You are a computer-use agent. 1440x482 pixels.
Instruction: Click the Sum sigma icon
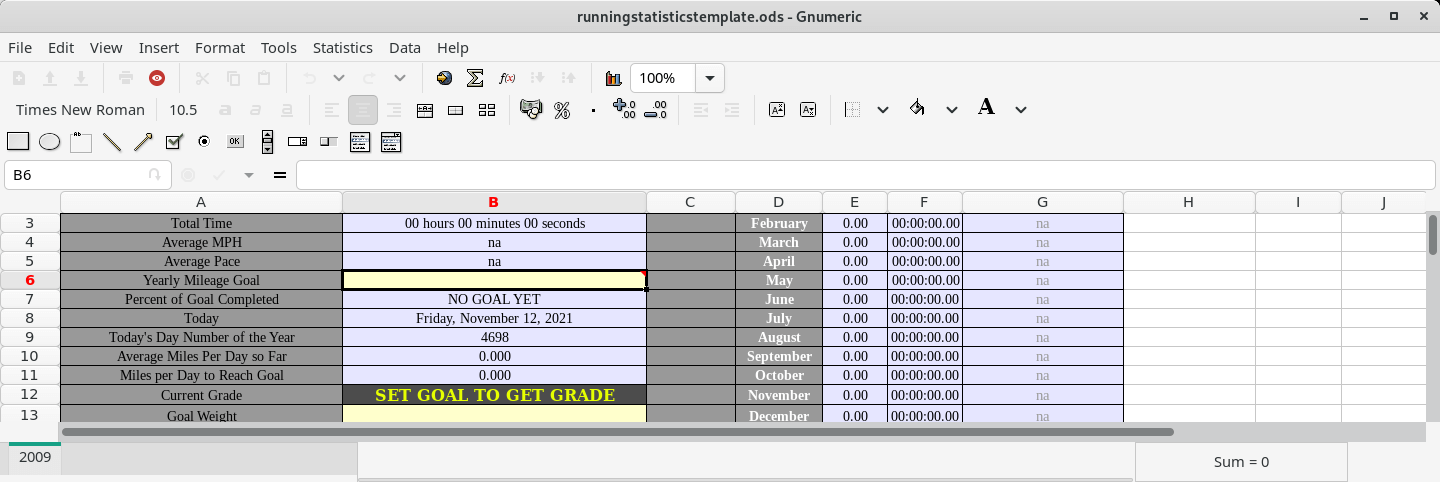(476, 78)
